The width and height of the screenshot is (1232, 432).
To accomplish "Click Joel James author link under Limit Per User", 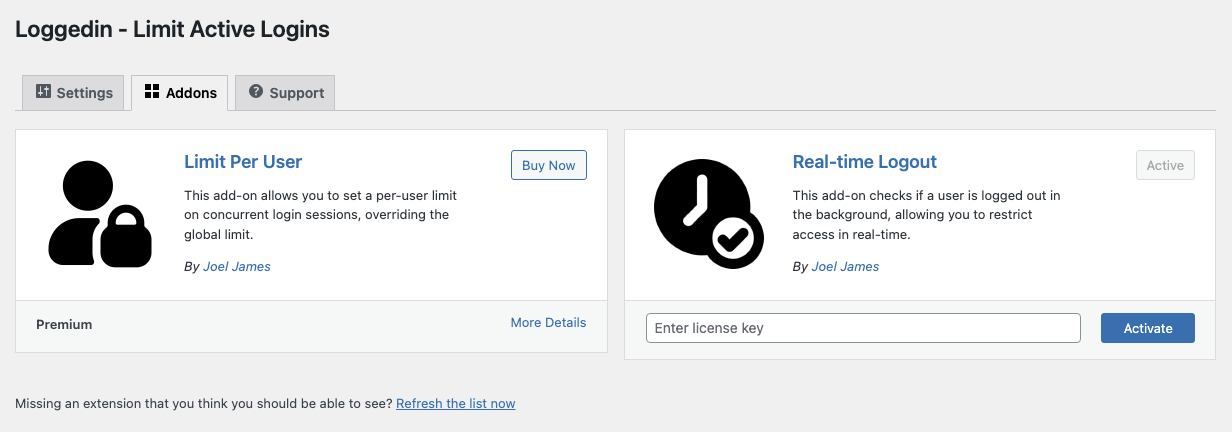I will (236, 266).
